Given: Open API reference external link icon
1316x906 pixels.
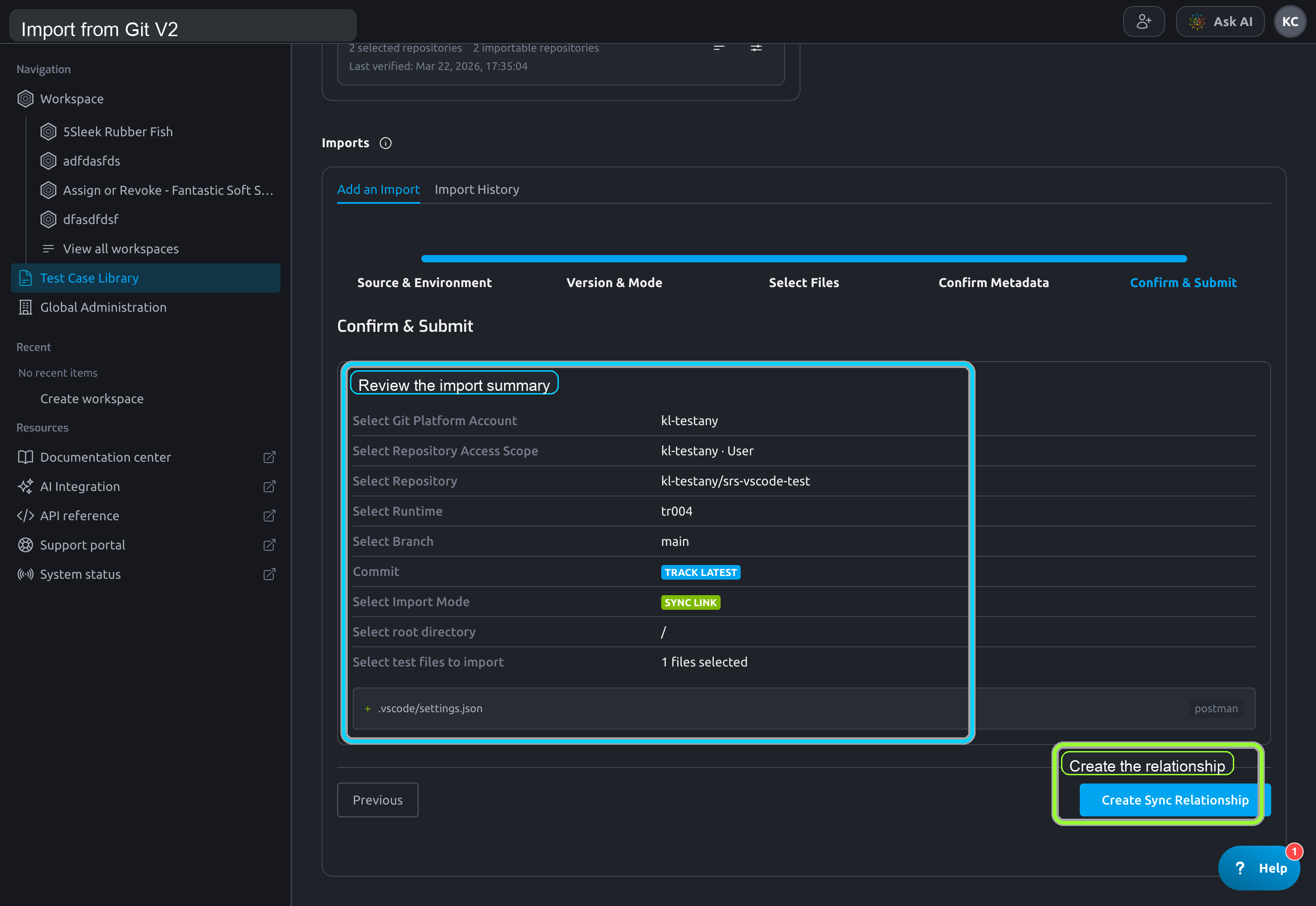Looking at the screenshot, I should (270, 516).
